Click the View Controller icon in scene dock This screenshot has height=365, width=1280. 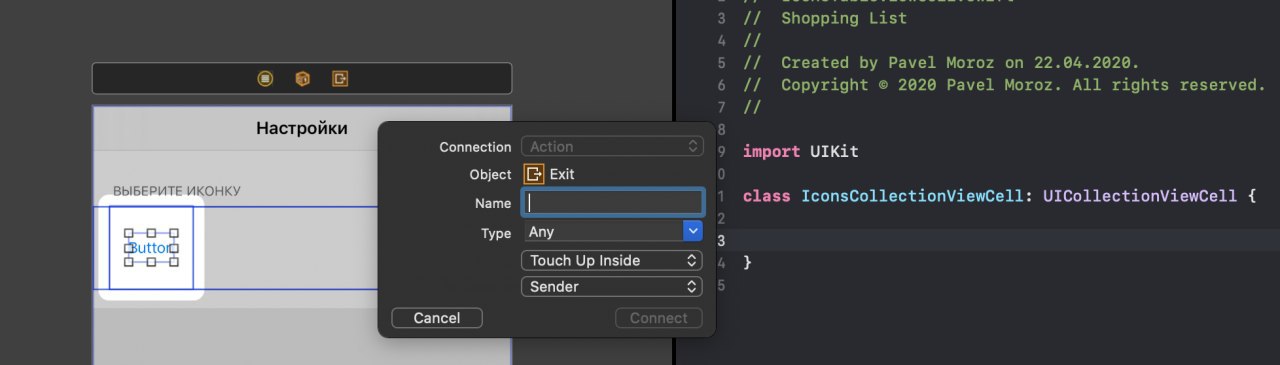tap(265, 78)
